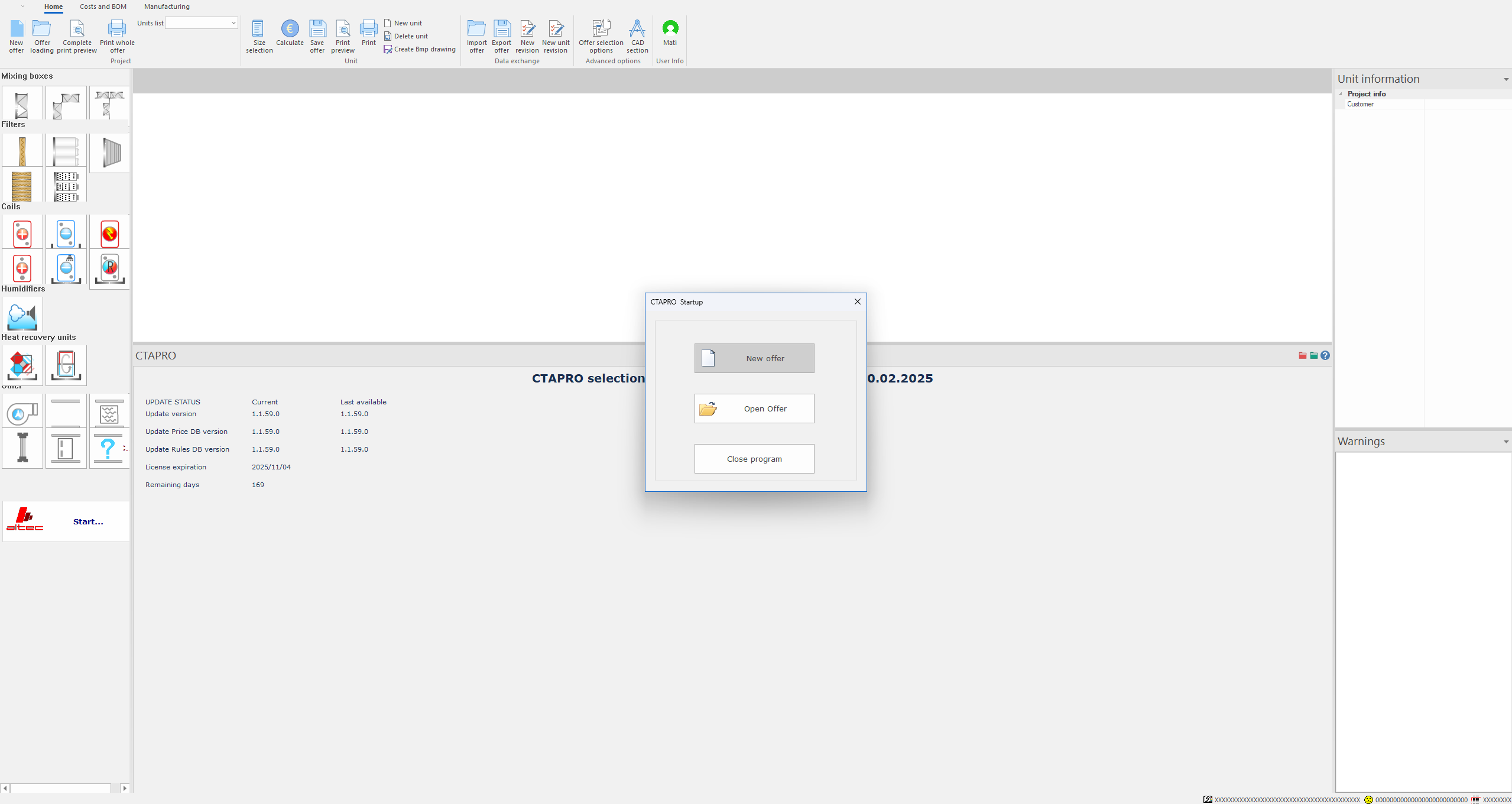Open Offer loading from the ribbon

point(42,37)
